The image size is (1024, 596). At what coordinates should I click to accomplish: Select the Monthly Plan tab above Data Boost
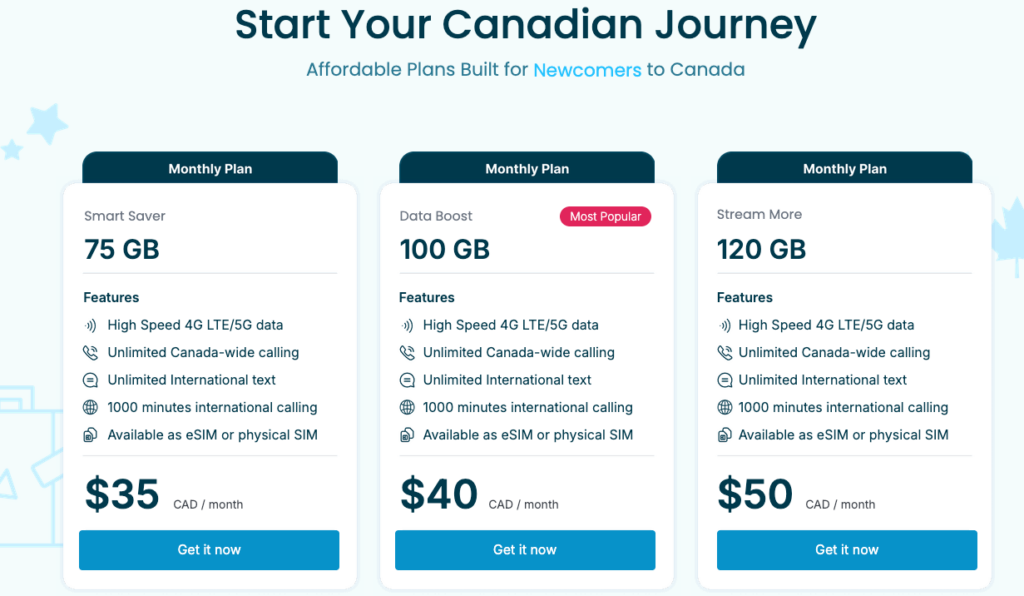(527, 169)
